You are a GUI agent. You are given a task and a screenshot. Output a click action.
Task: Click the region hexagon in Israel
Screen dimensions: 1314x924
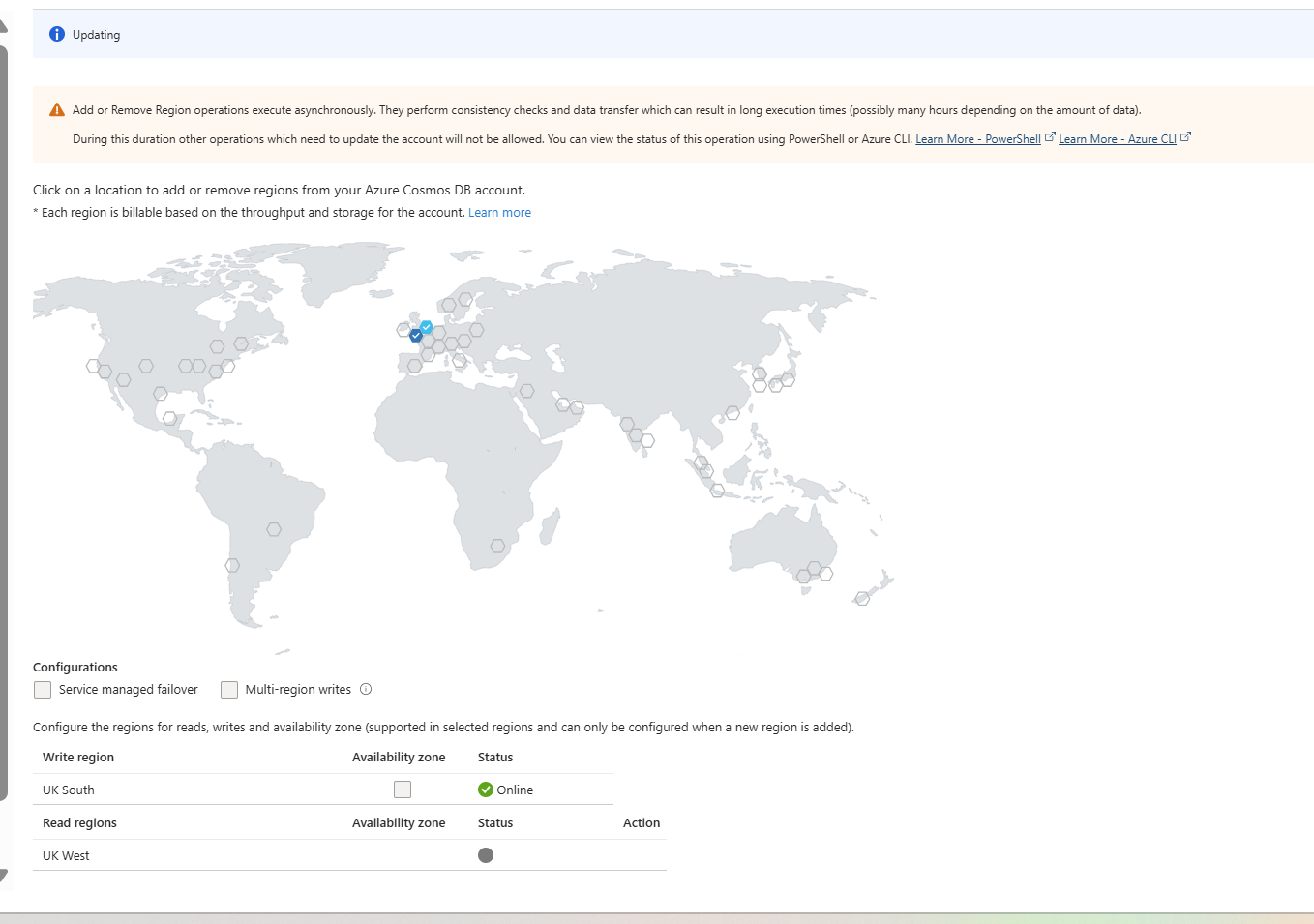click(x=526, y=391)
